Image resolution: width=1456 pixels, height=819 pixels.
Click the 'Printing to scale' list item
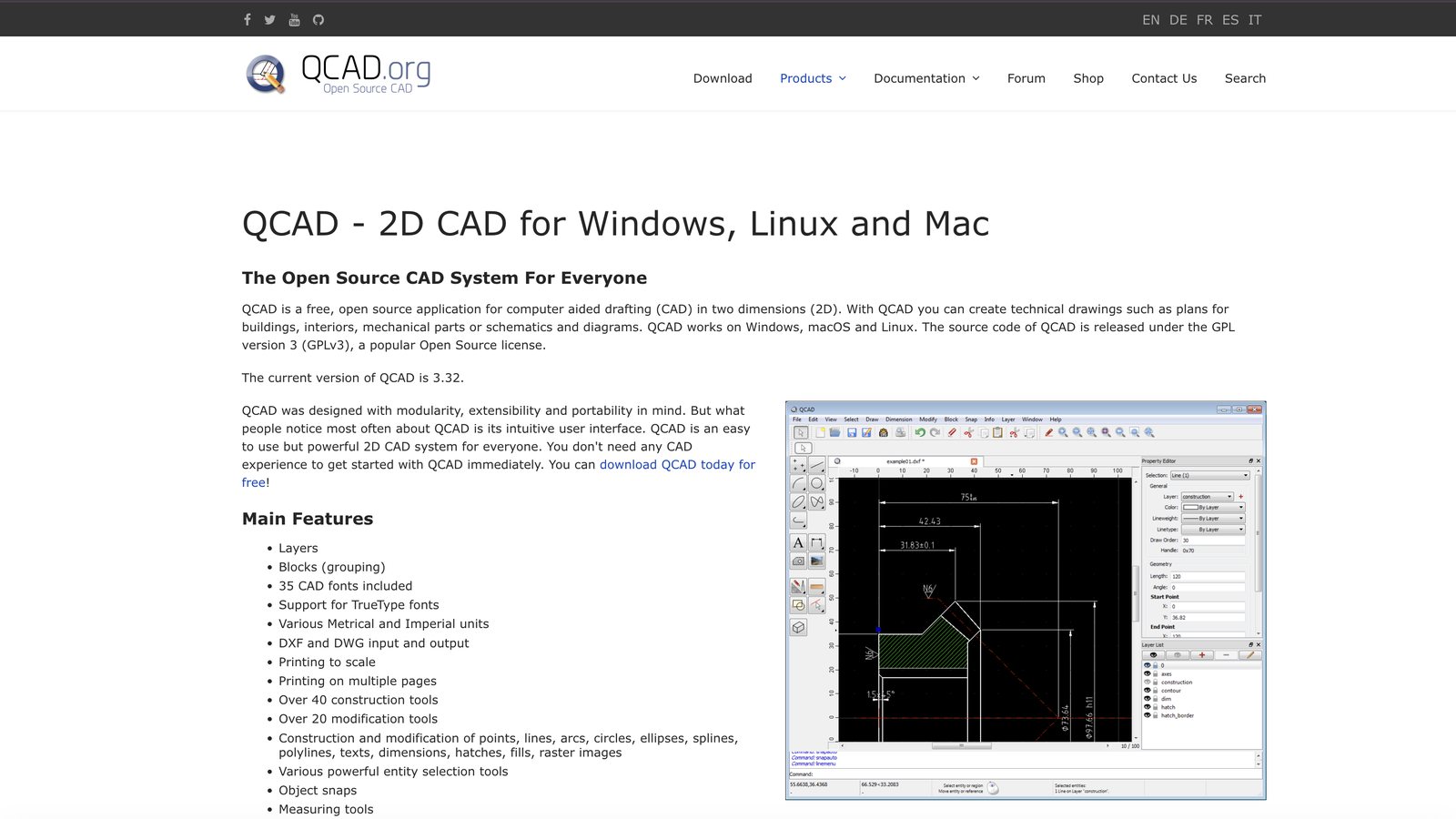pos(327,662)
